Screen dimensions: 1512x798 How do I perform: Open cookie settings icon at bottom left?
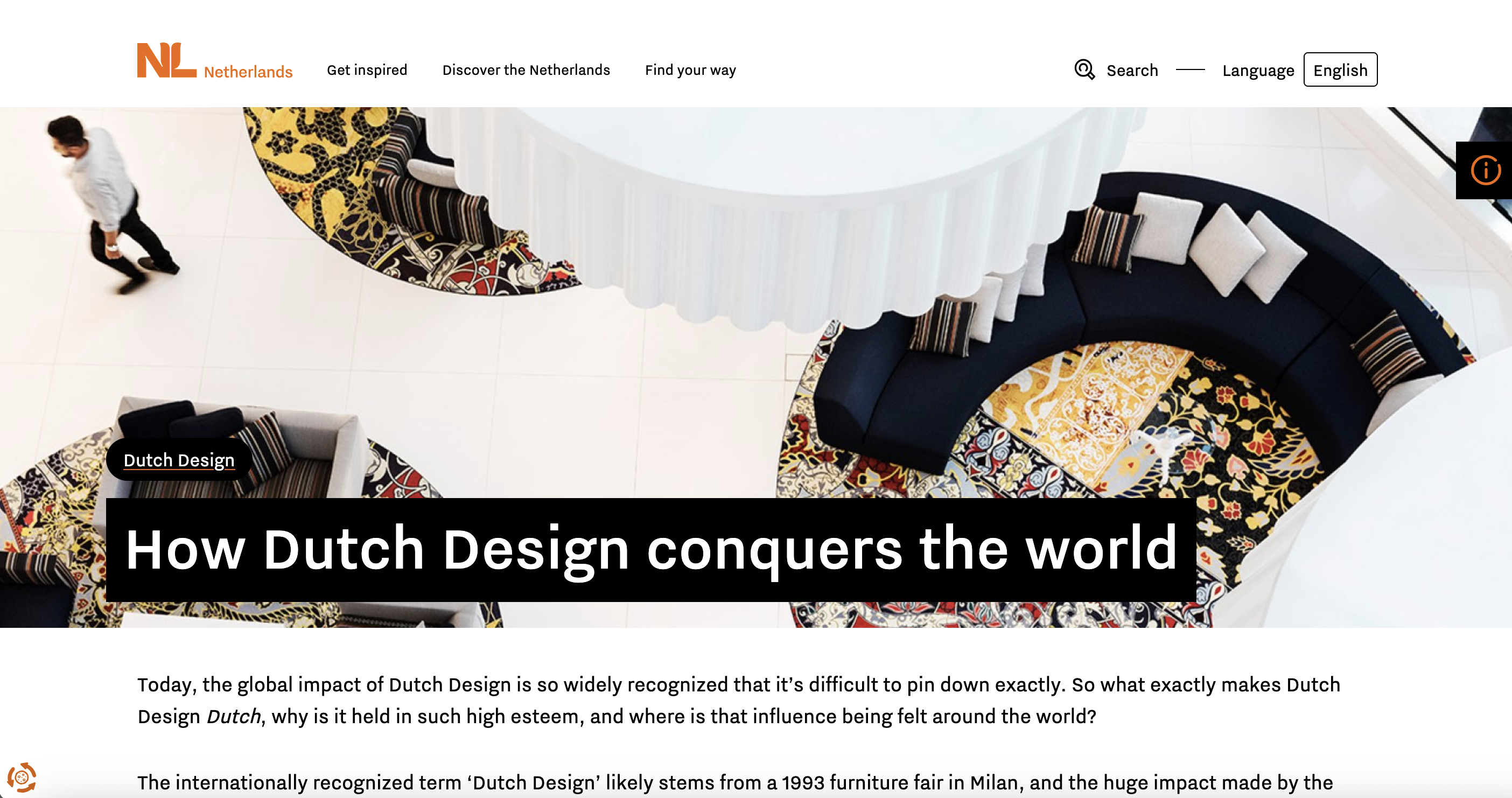tap(22, 778)
